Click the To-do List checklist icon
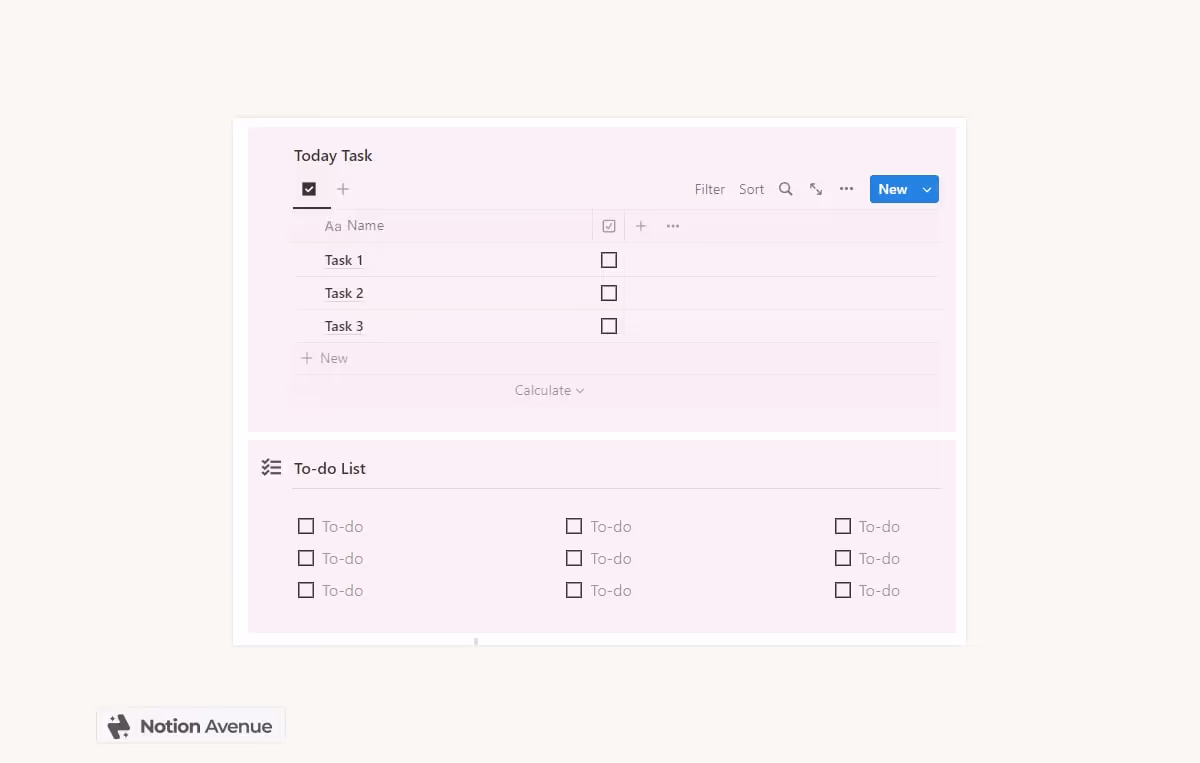The height and width of the screenshot is (763, 1200). [x=271, y=468]
